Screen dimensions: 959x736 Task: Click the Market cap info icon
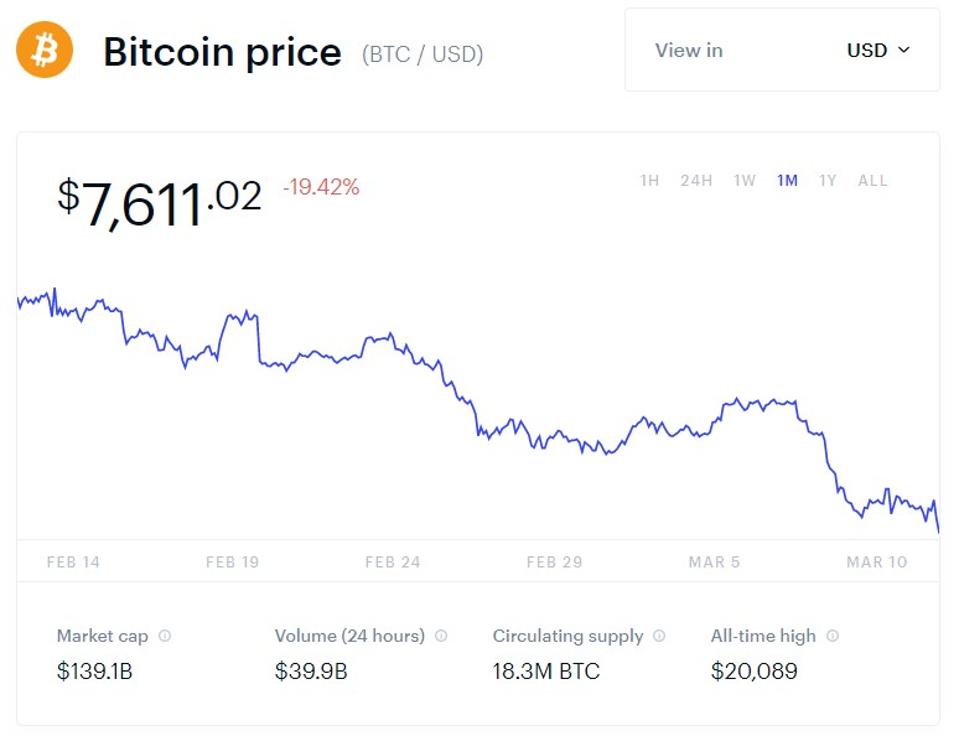[x=165, y=636]
